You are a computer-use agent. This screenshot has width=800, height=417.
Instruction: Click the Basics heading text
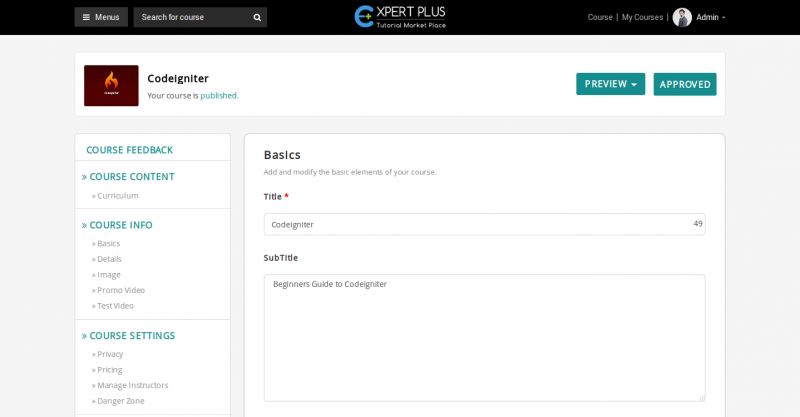282,155
